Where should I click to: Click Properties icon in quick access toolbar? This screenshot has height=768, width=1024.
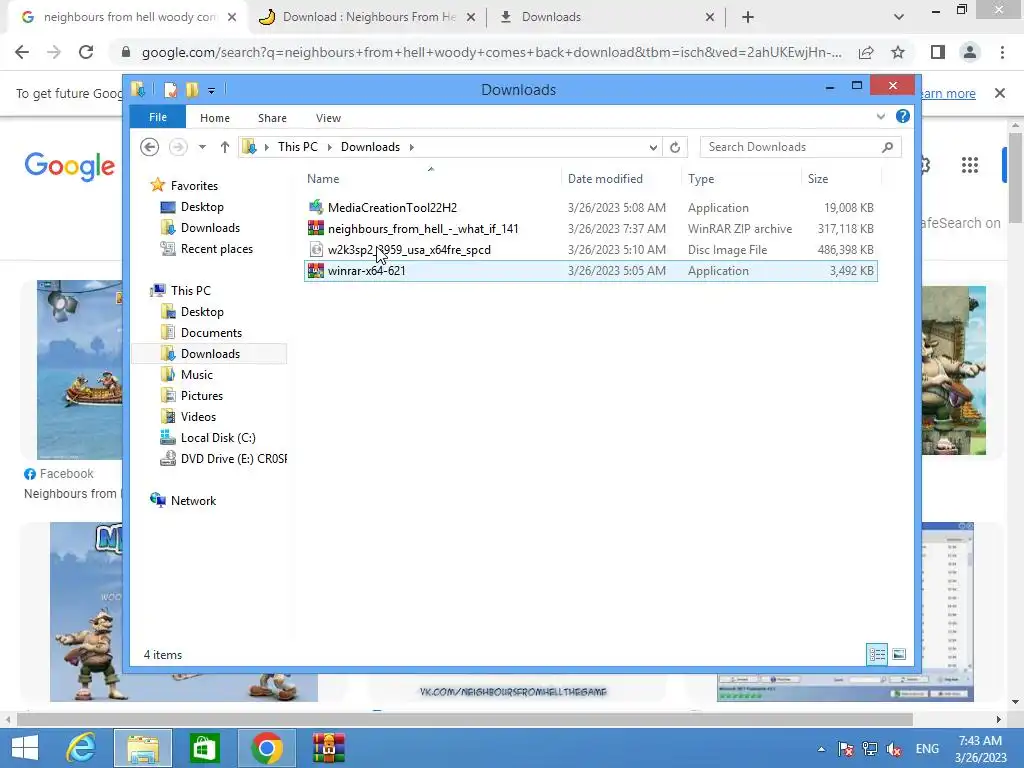coord(170,89)
